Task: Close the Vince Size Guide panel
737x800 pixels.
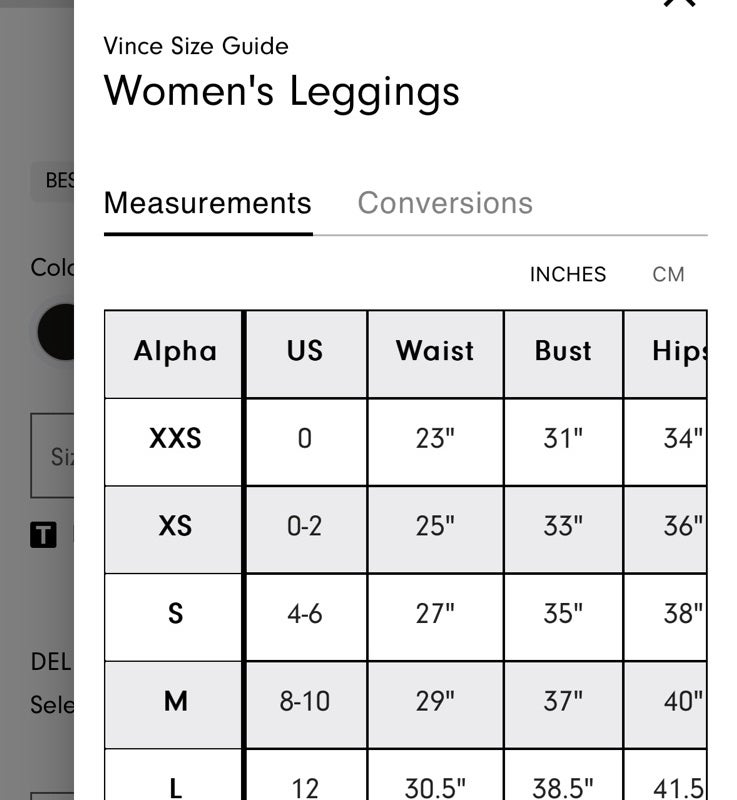Action: 679,3
